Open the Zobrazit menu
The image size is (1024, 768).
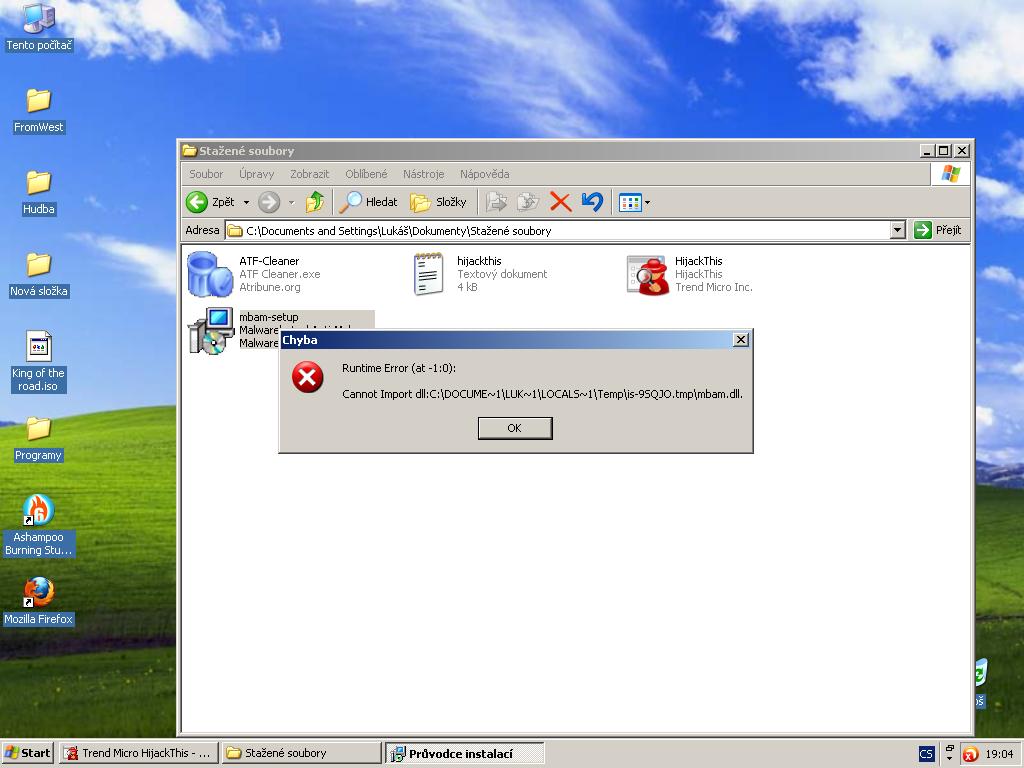[310, 174]
